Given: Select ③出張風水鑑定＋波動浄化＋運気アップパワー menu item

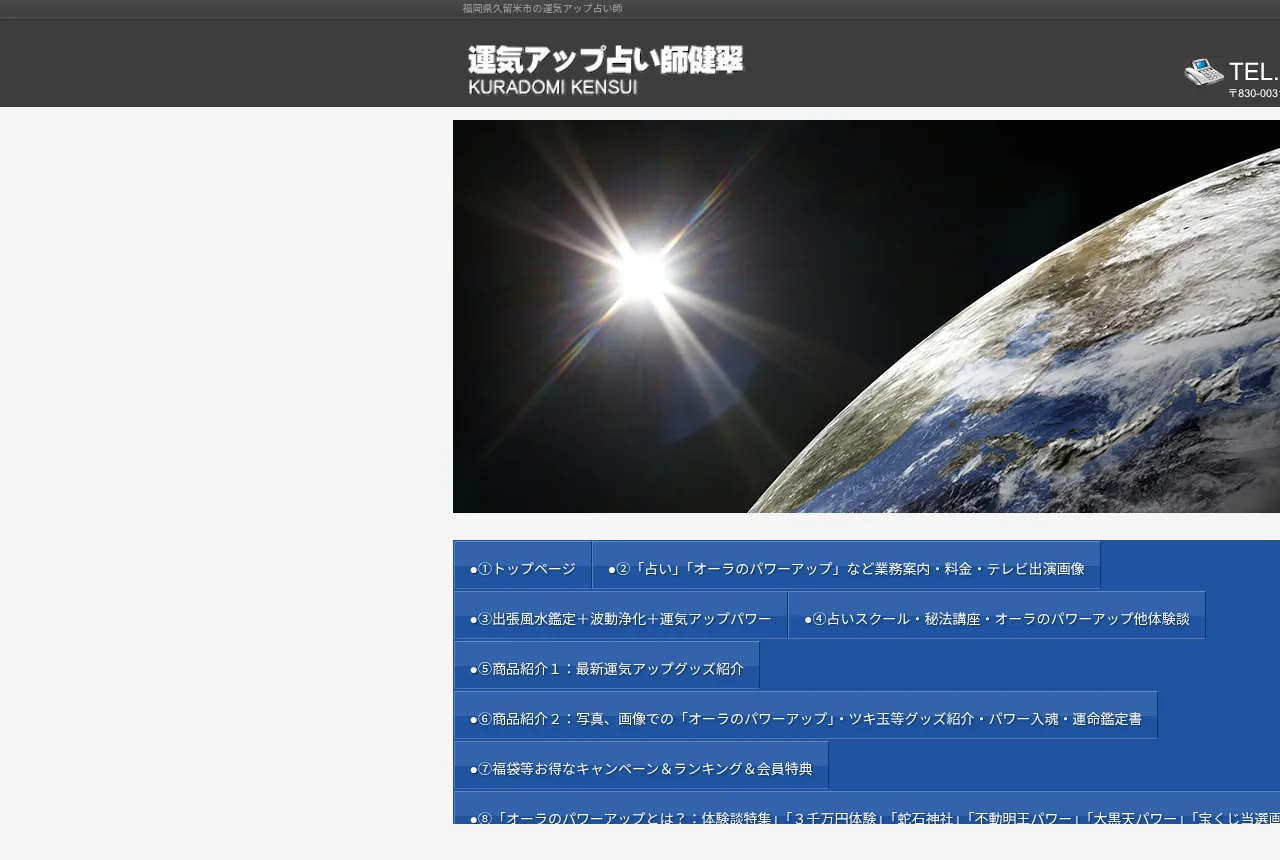Looking at the screenshot, I should click(x=621, y=616).
